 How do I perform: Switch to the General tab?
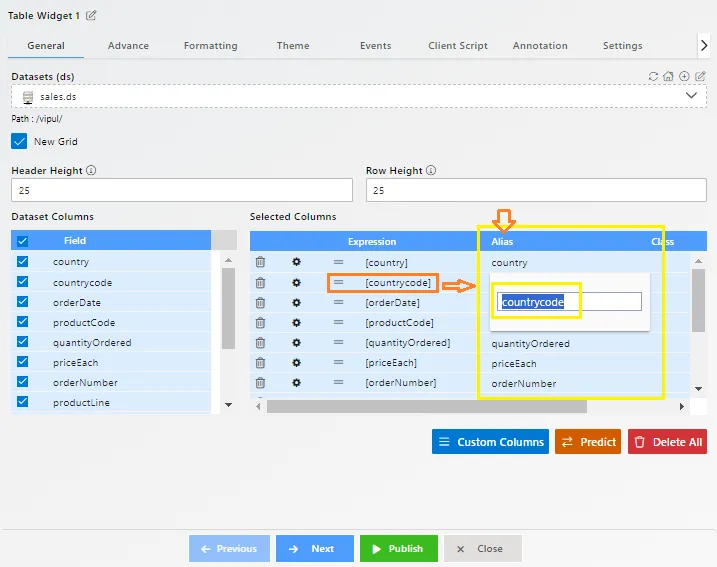coord(46,46)
